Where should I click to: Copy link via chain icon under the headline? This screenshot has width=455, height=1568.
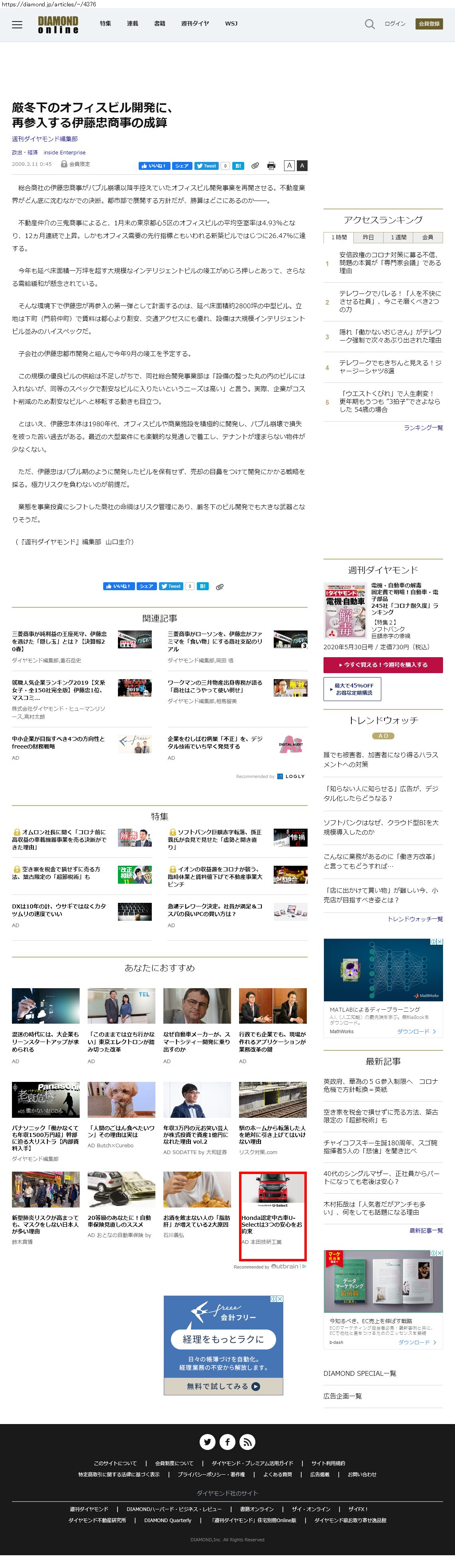pyautogui.click(x=255, y=165)
